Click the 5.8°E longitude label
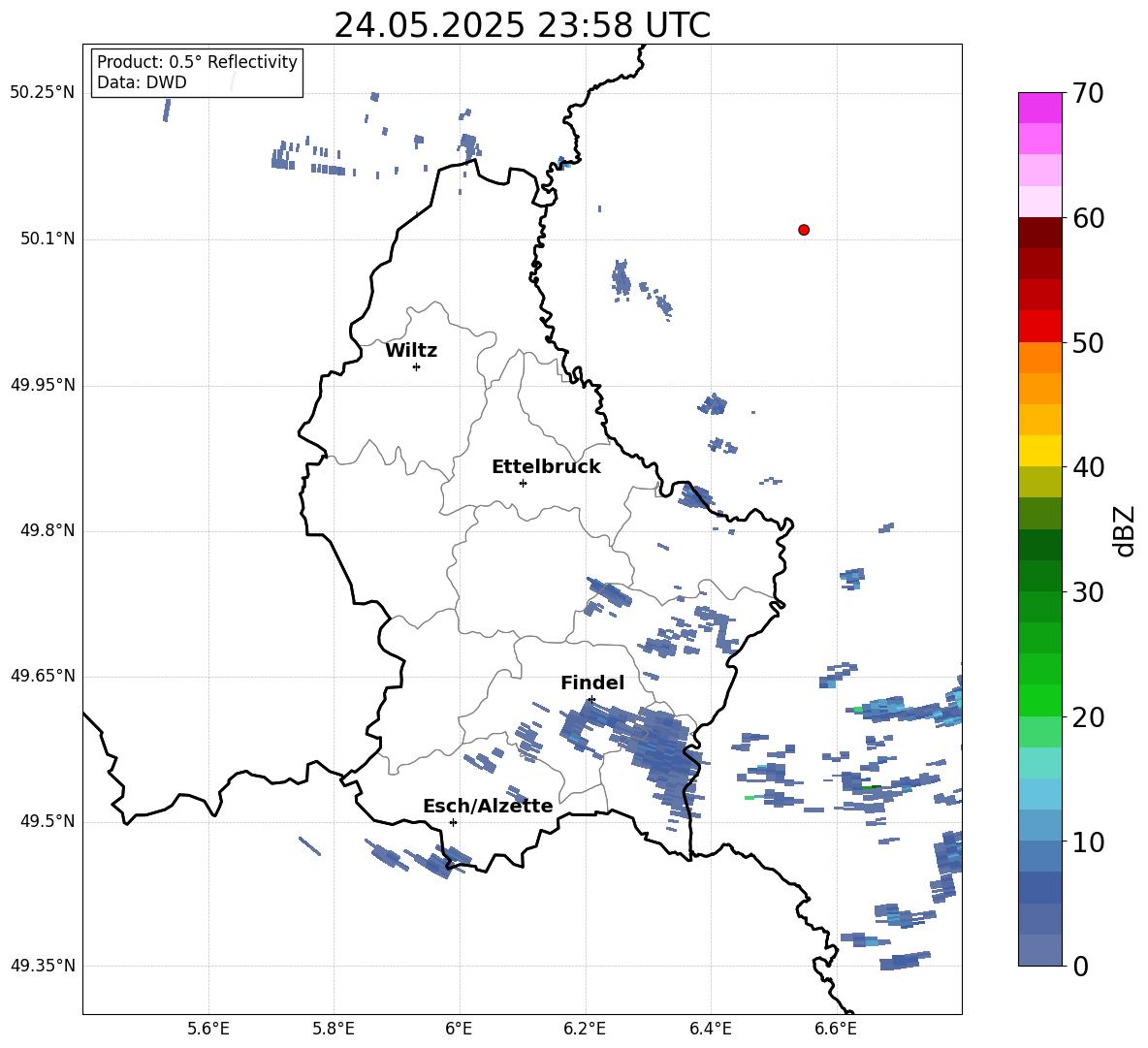Screen dimensions: 1148x1048 (x=334, y=1029)
